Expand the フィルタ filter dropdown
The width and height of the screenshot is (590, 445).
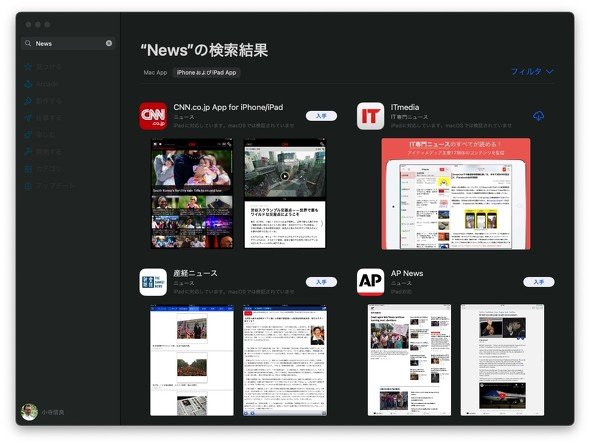click(x=532, y=71)
